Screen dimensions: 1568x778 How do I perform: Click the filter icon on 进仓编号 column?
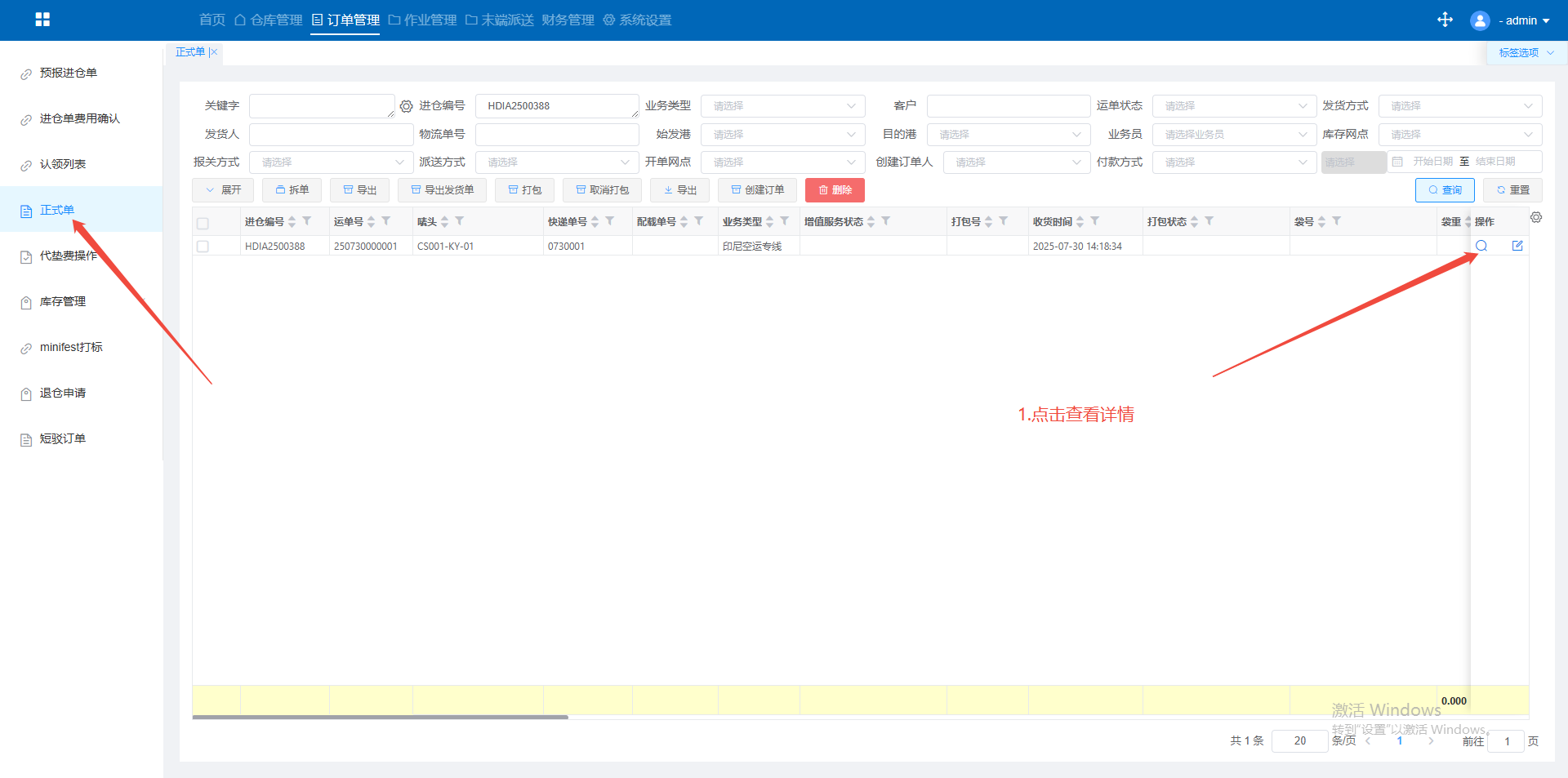pos(307,221)
